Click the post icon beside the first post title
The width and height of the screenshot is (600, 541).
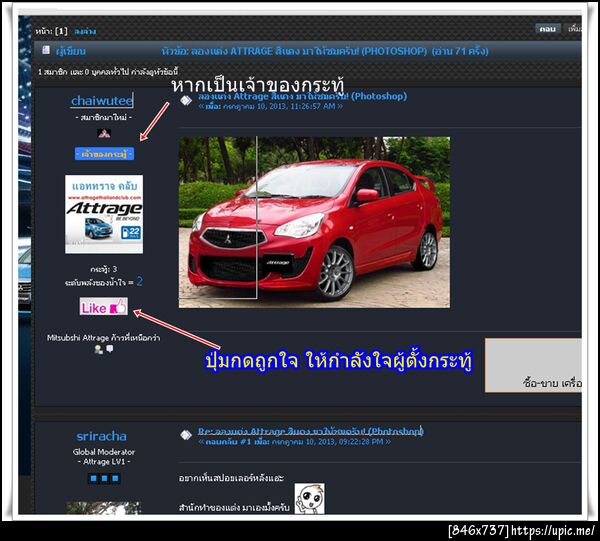click(x=186, y=101)
